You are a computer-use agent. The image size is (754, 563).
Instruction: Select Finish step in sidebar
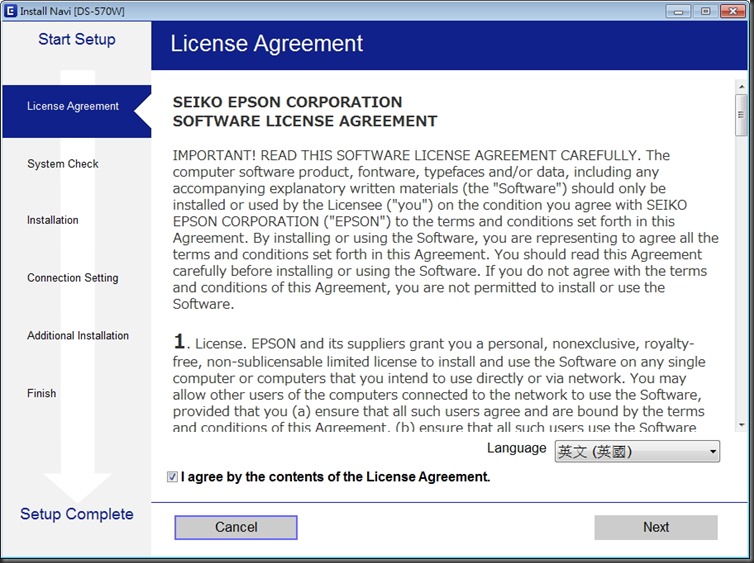41,393
